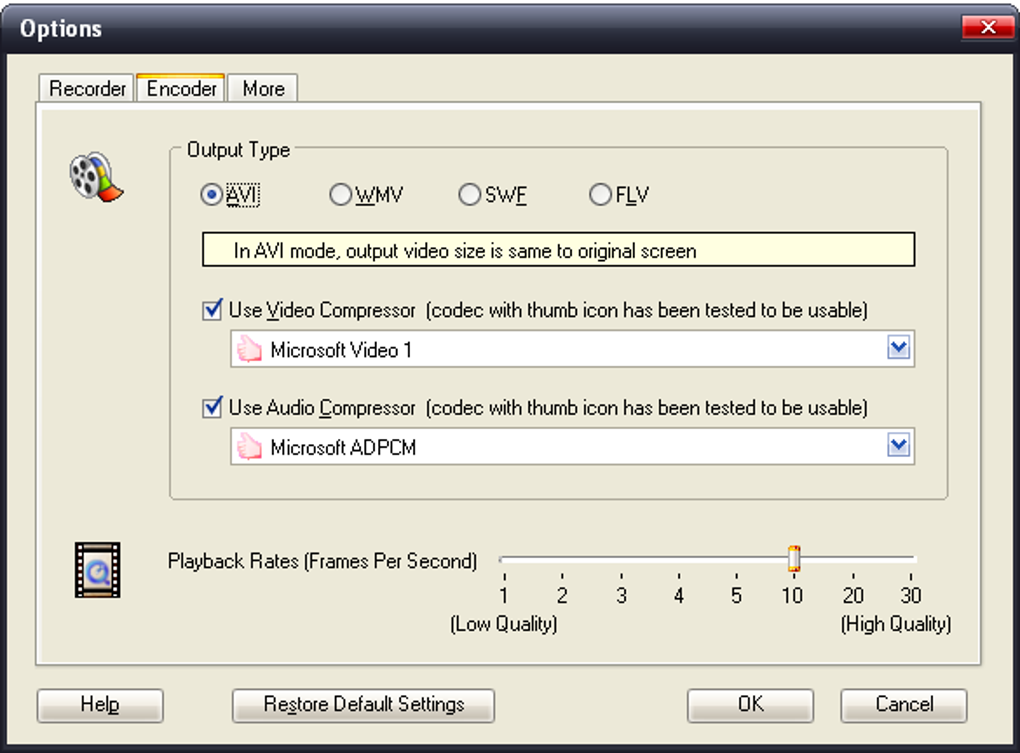1020x753 pixels.
Task: Select the AVI output type
Action: (x=211, y=195)
